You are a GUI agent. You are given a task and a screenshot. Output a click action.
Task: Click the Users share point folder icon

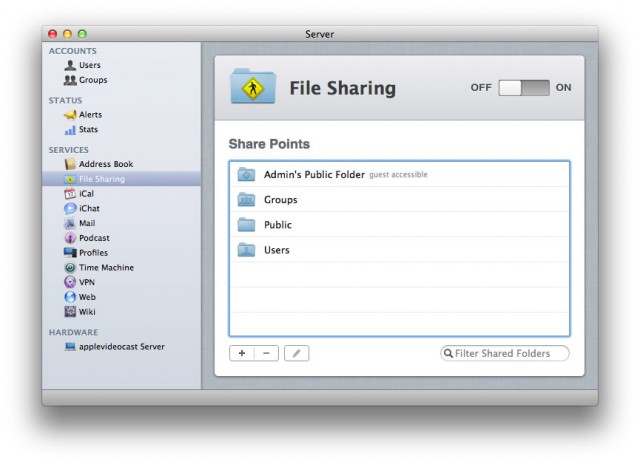(x=247, y=250)
